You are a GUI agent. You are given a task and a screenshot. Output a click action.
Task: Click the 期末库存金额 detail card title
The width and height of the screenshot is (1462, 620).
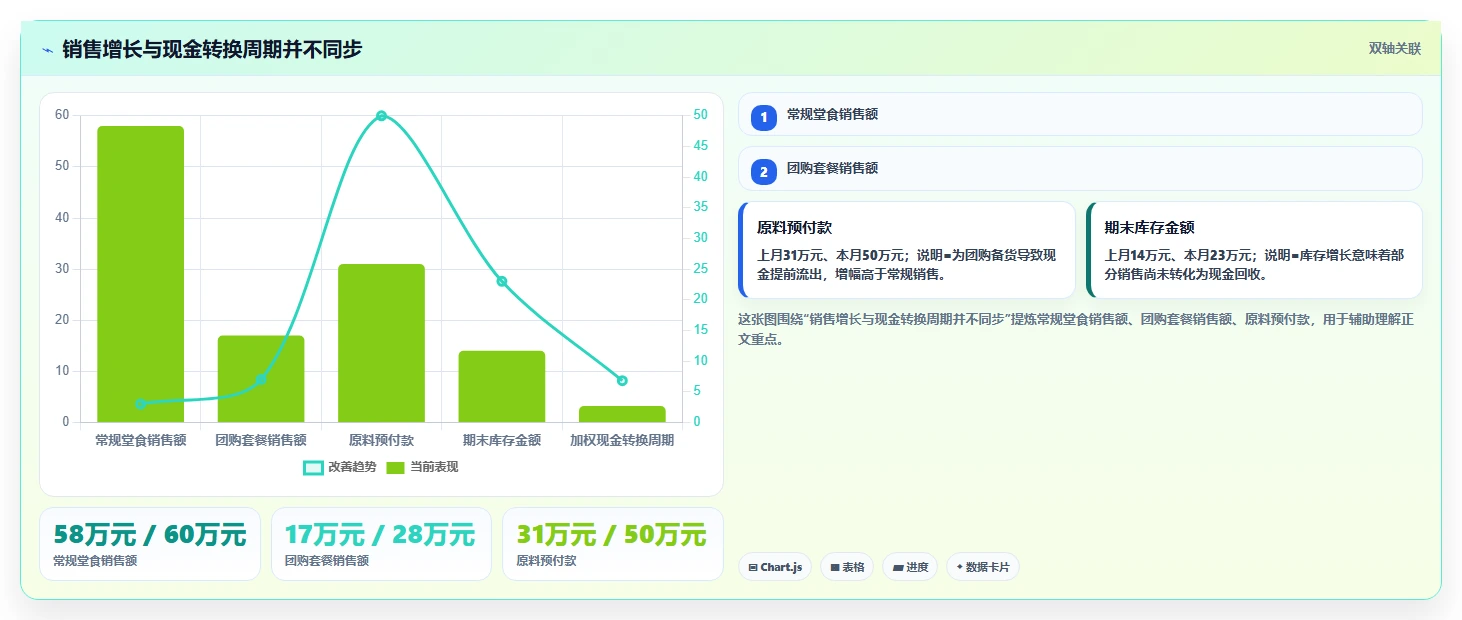coord(1149,228)
